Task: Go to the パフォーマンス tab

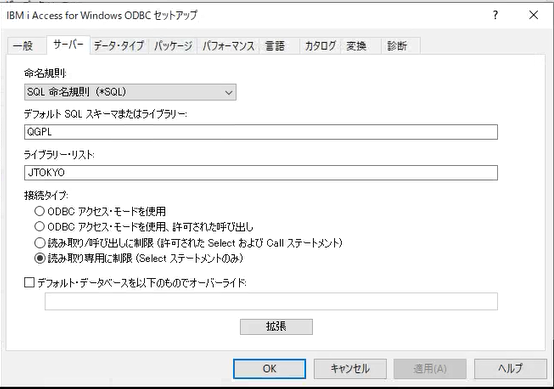Action: coord(228,46)
